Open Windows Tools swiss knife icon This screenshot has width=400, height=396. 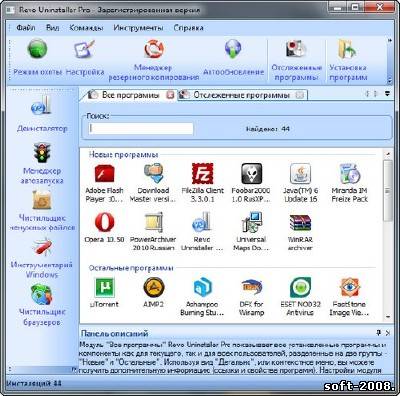[x=42, y=247]
